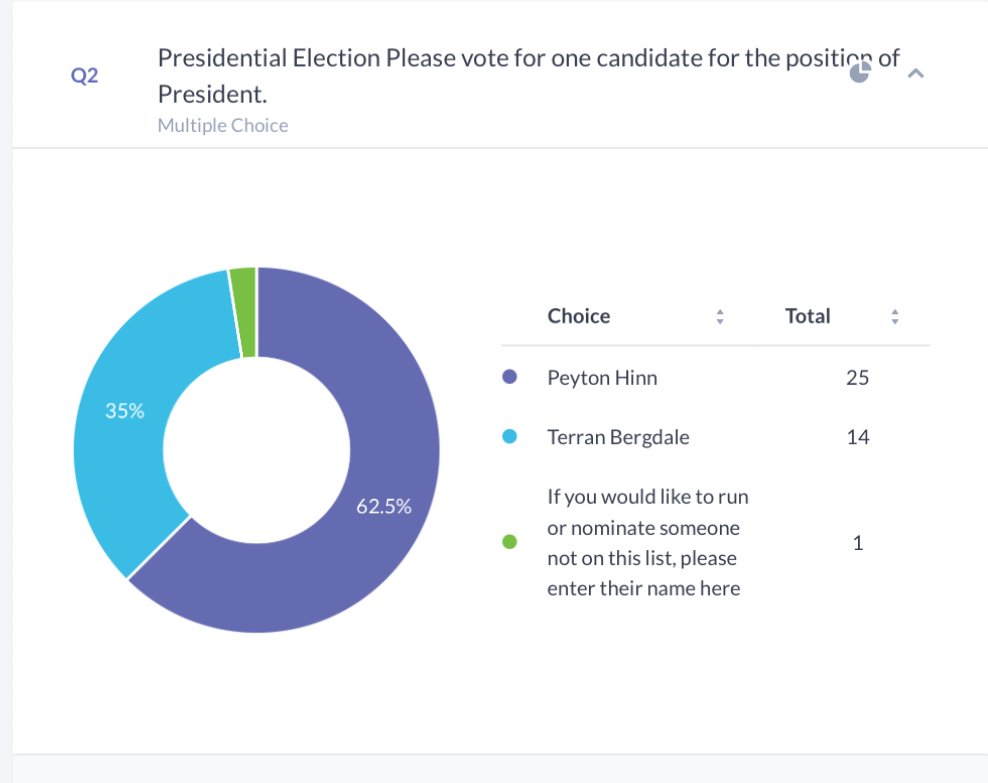Click the pie chart view icon

point(860,73)
